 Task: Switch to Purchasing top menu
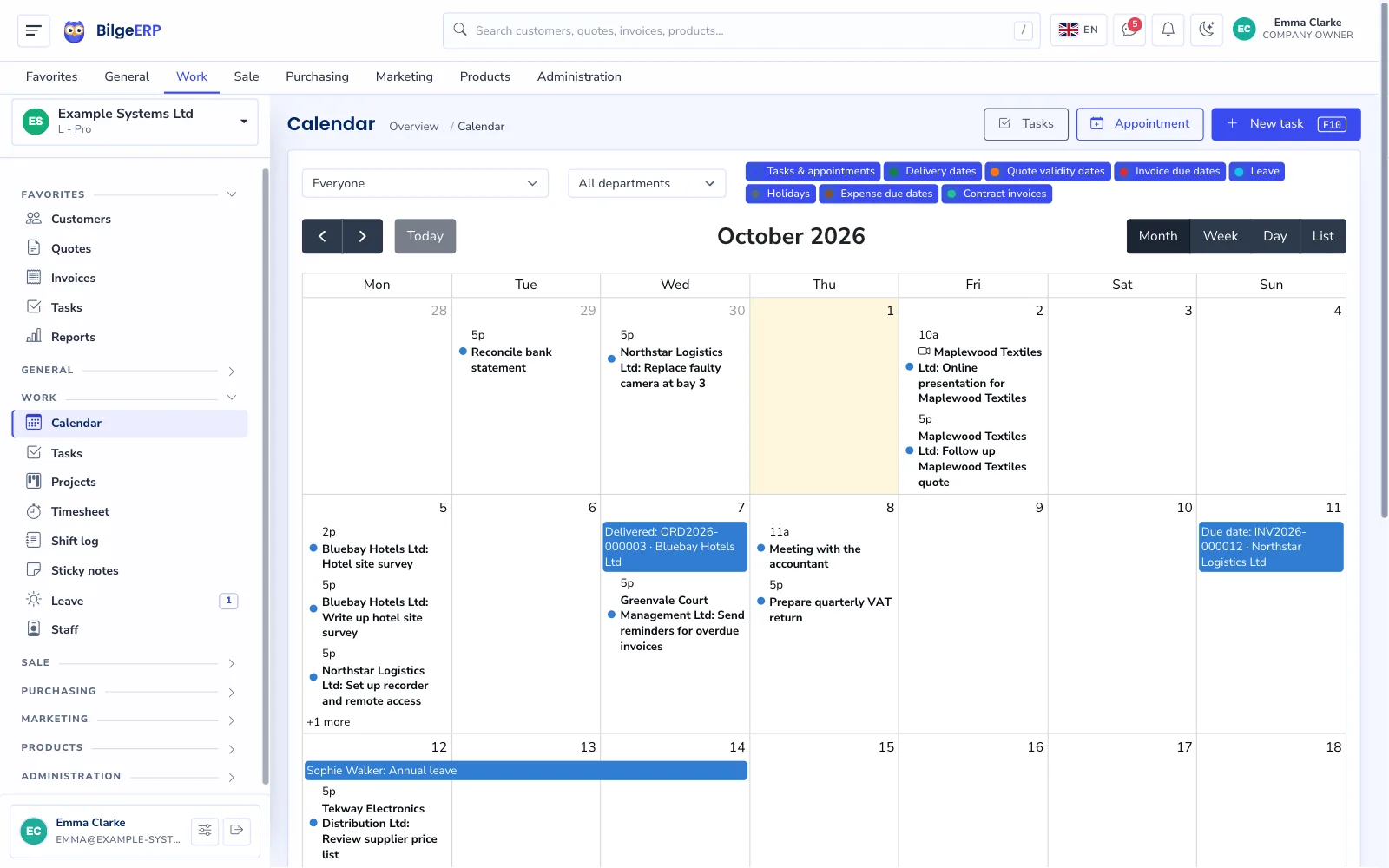tap(317, 76)
